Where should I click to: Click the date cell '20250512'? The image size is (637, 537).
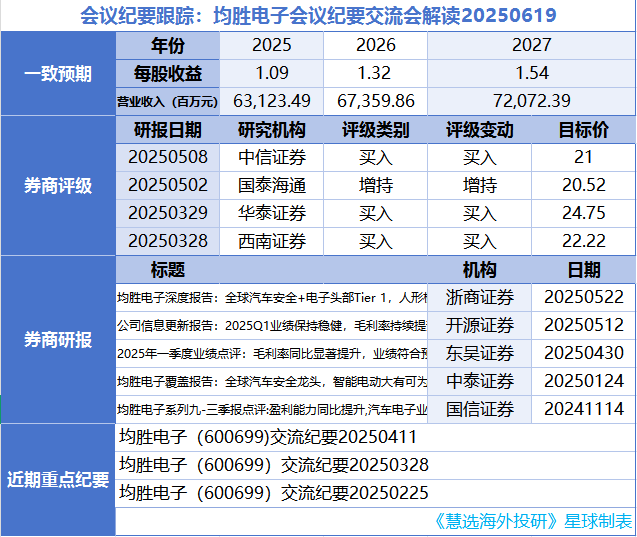click(x=583, y=326)
